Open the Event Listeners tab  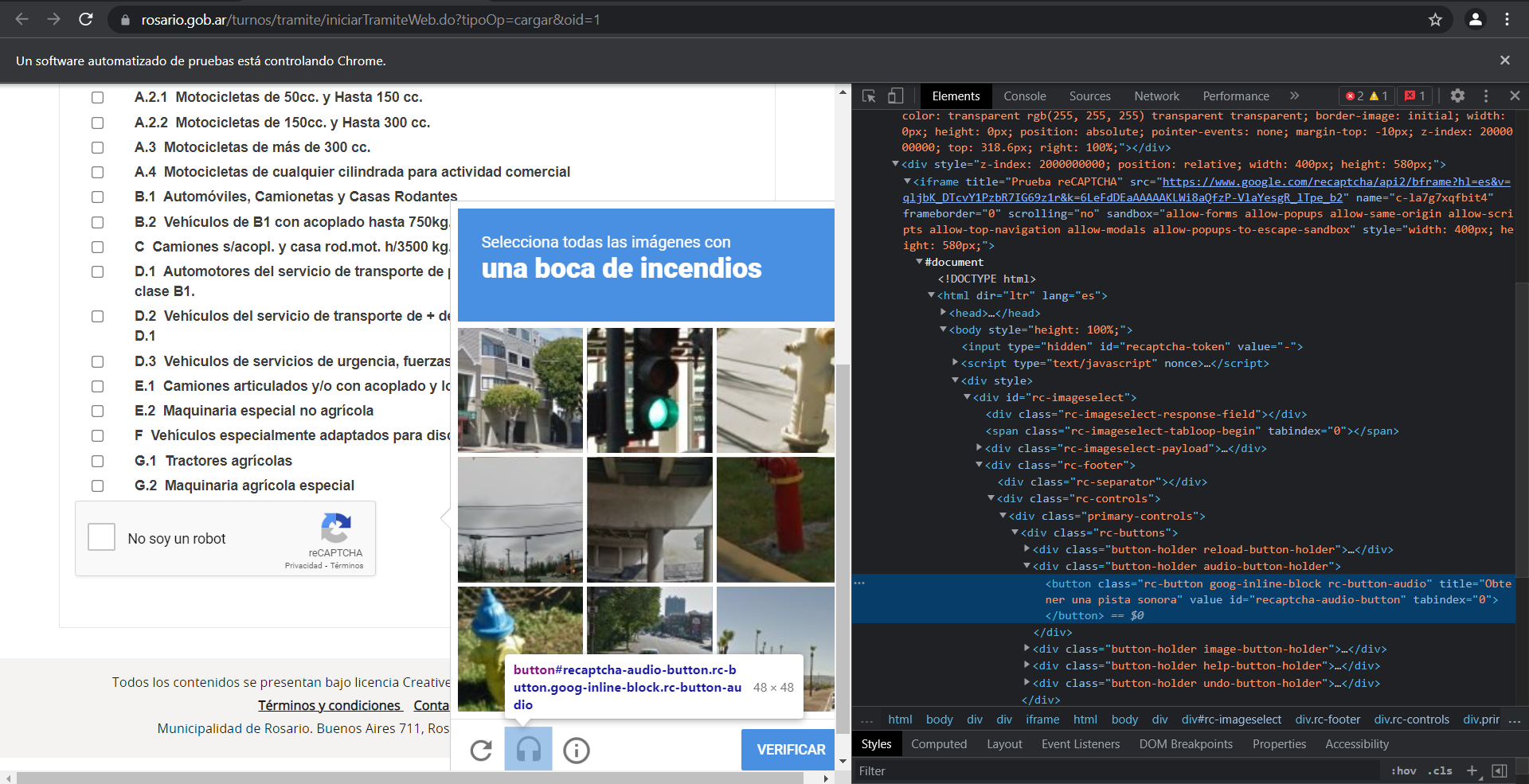point(1081,744)
